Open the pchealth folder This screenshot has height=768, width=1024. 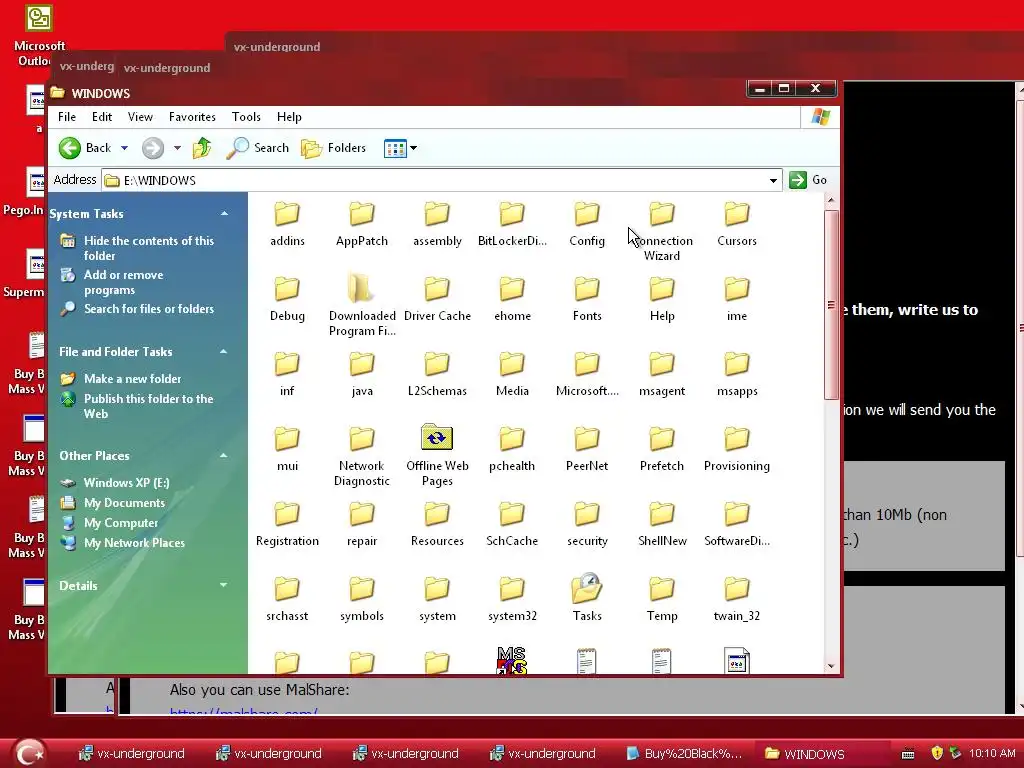pyautogui.click(x=512, y=449)
